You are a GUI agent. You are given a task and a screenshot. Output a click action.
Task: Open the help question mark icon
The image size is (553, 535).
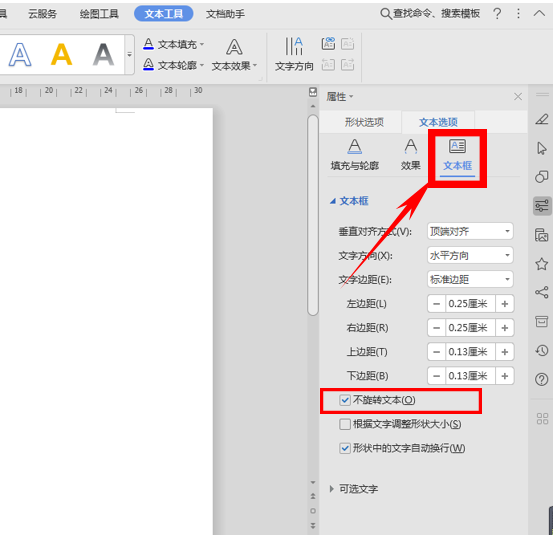coord(497,14)
